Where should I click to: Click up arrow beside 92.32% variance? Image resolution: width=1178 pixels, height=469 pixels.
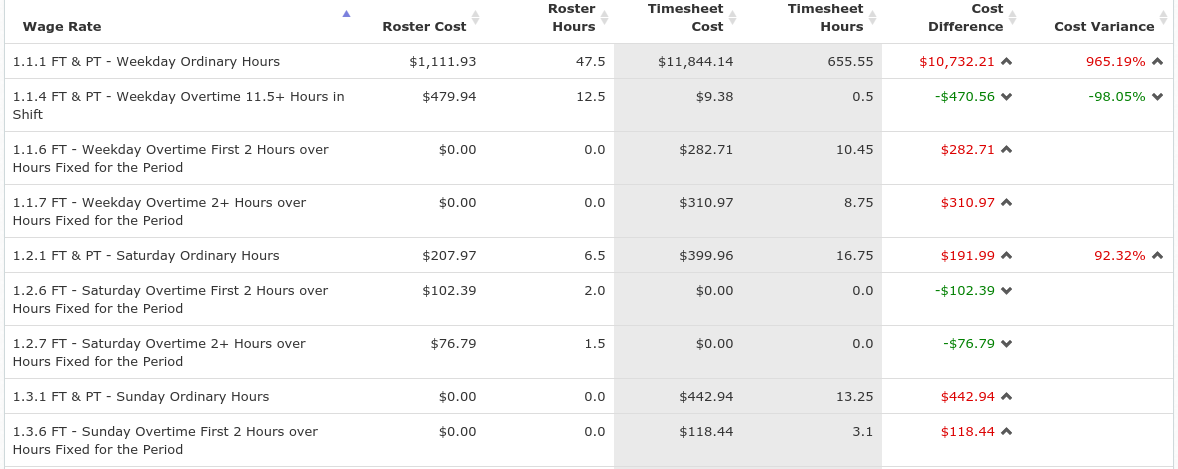(x=1158, y=256)
